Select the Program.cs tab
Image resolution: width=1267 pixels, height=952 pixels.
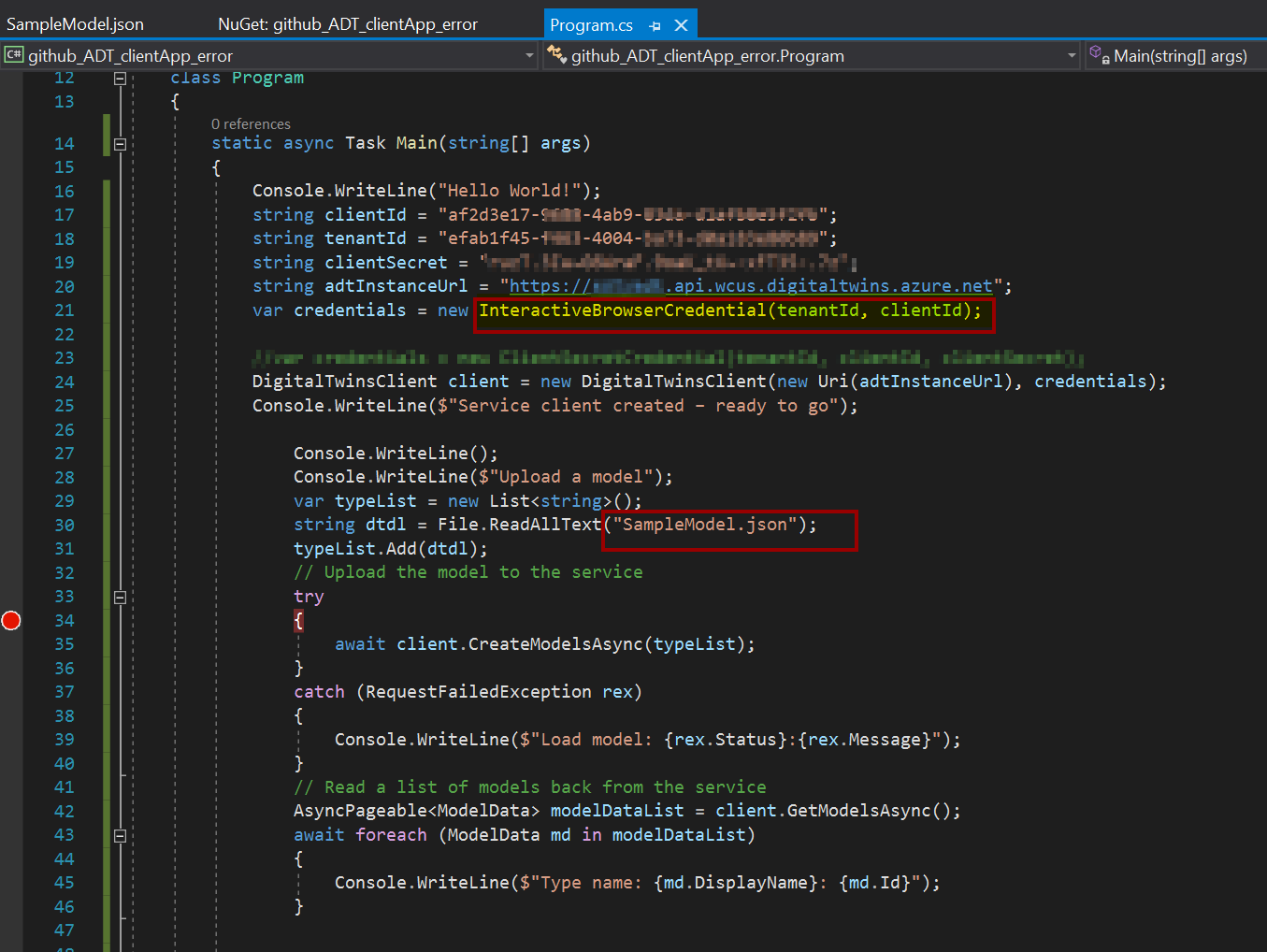591,25
